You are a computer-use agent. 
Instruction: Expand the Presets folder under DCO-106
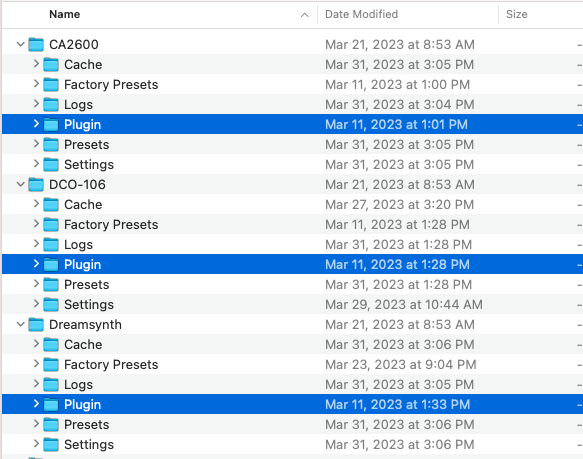(36, 284)
